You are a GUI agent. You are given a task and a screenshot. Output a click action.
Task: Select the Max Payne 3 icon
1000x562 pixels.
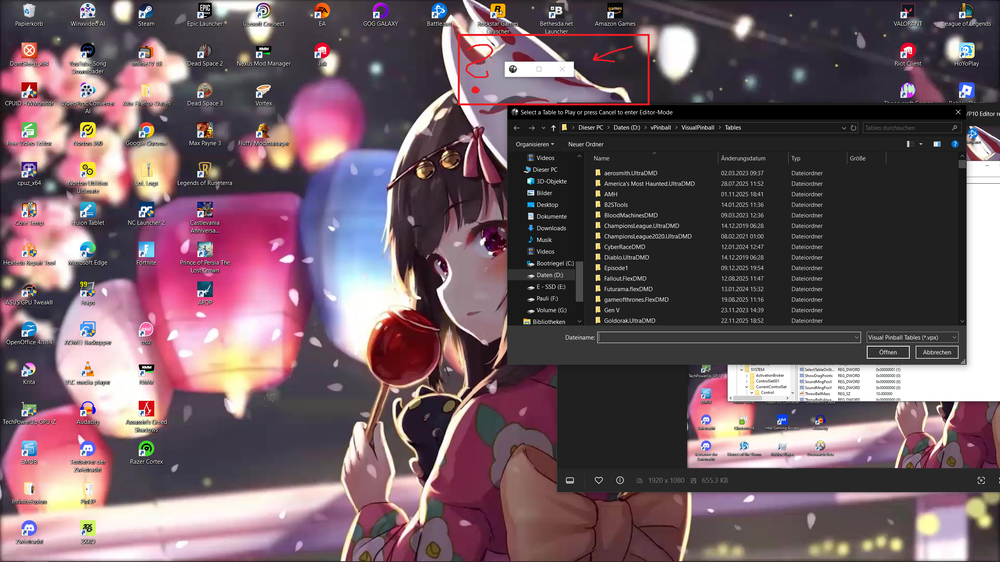[205, 135]
